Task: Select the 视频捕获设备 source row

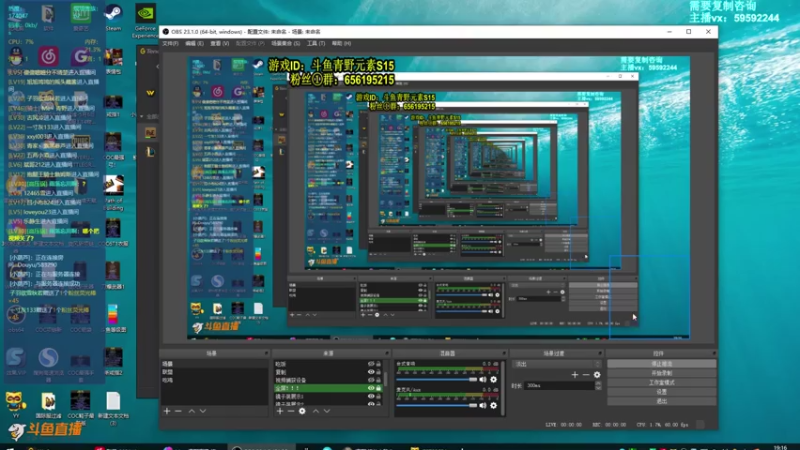Action: [328, 380]
